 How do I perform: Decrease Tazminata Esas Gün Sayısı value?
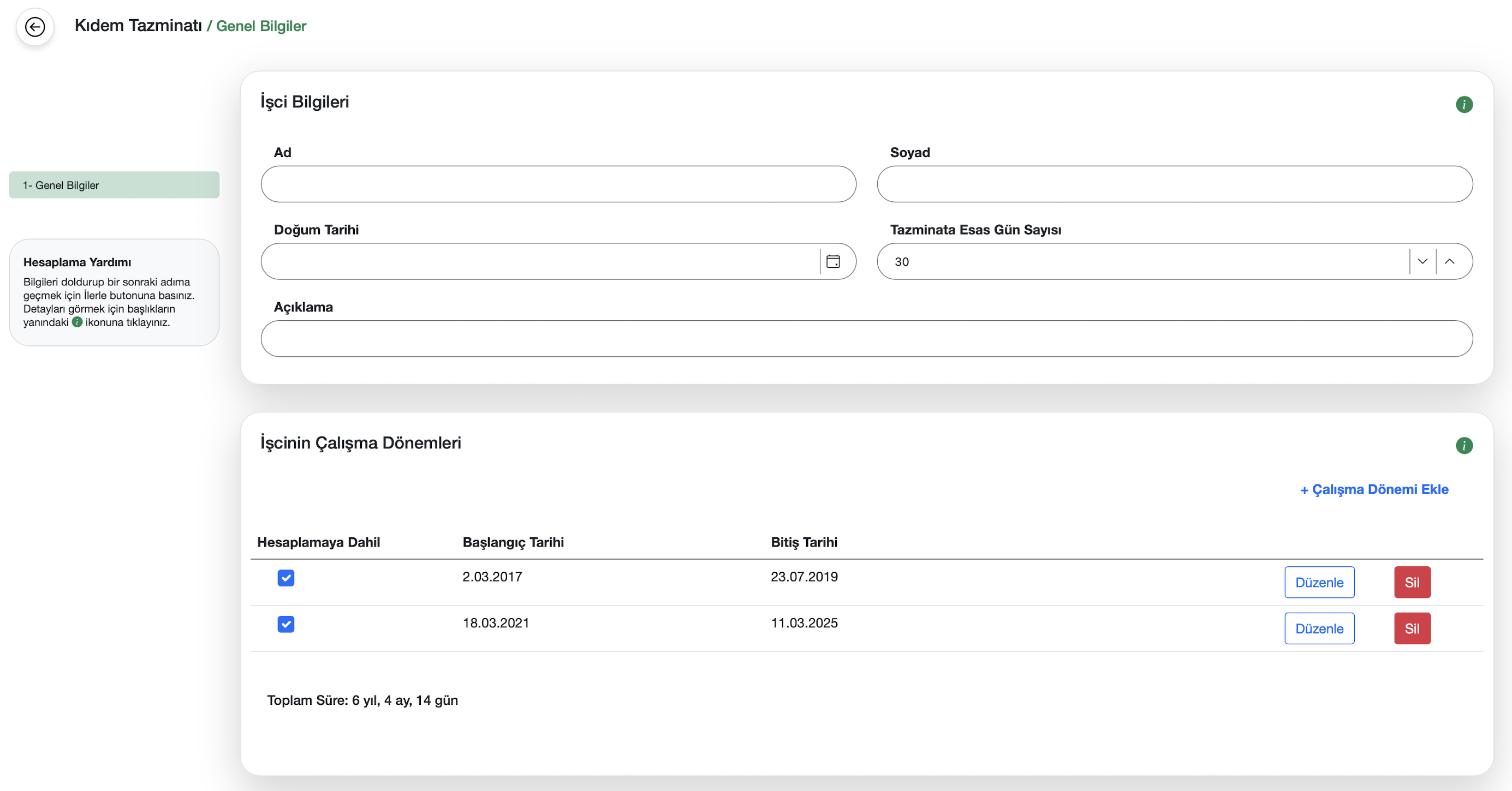coord(1422,261)
